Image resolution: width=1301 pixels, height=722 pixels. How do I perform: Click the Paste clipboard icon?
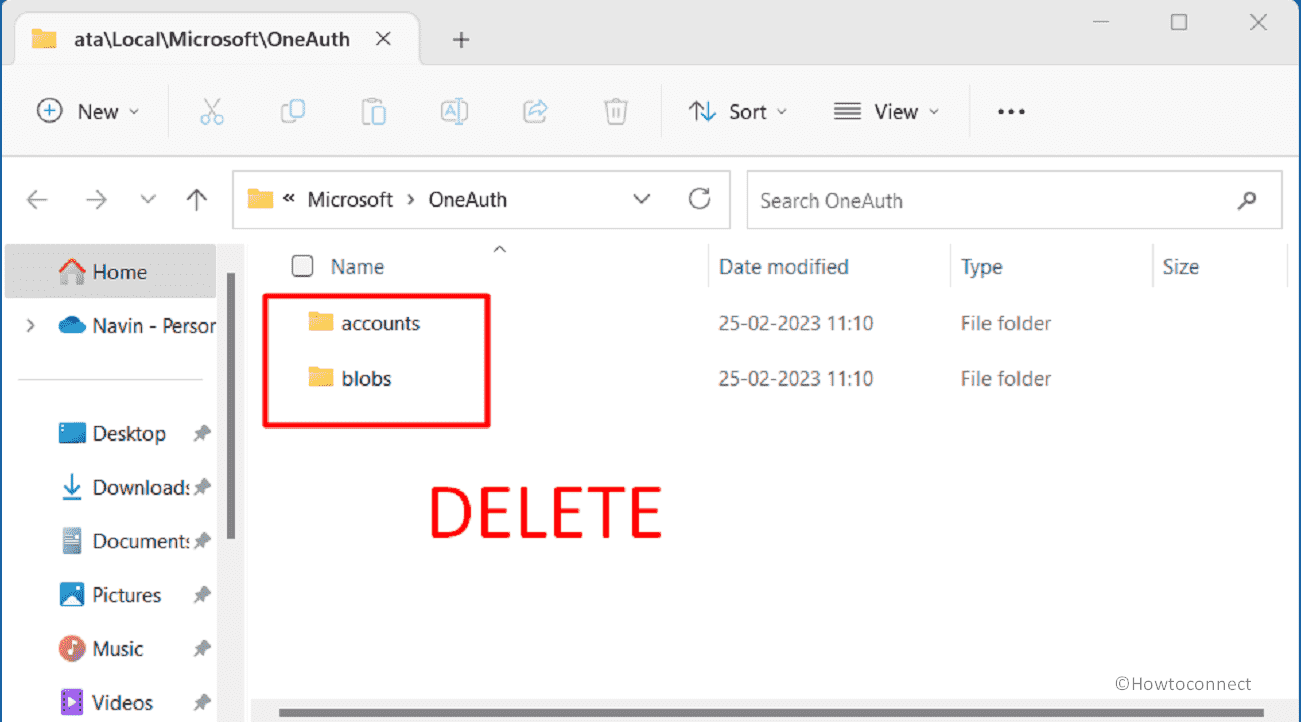click(374, 111)
